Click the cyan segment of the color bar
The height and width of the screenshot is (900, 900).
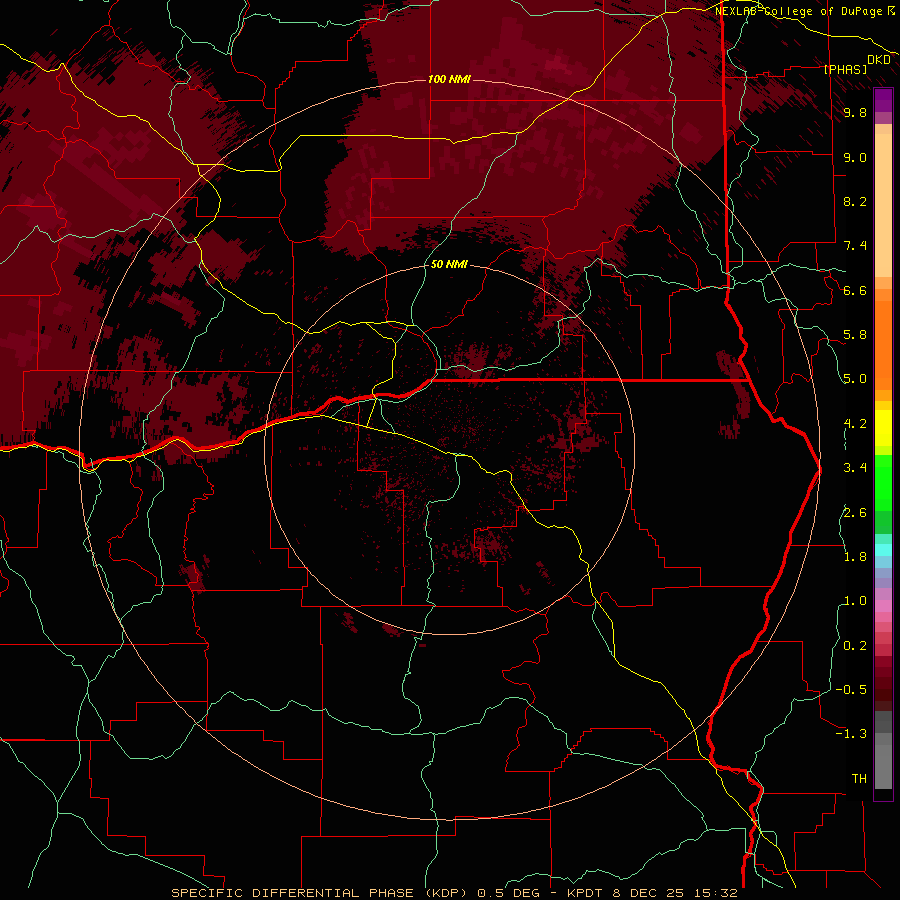pyautogui.click(x=883, y=550)
